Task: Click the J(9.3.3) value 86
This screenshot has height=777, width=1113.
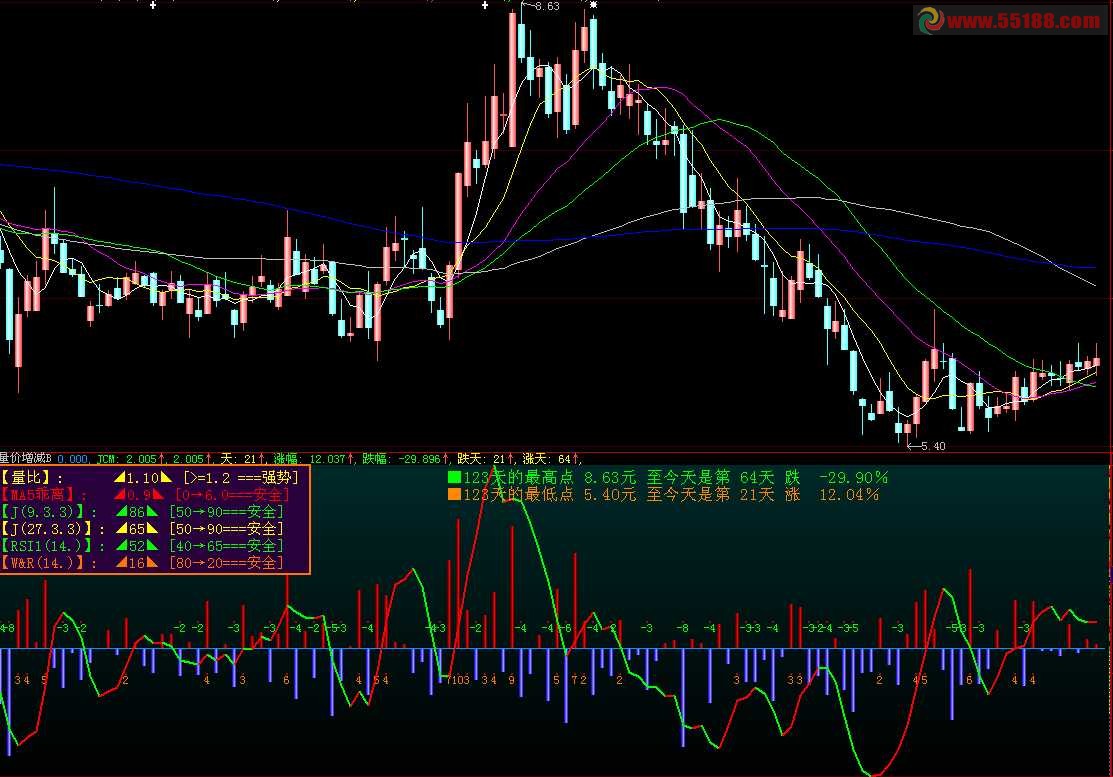Action: click(x=137, y=512)
